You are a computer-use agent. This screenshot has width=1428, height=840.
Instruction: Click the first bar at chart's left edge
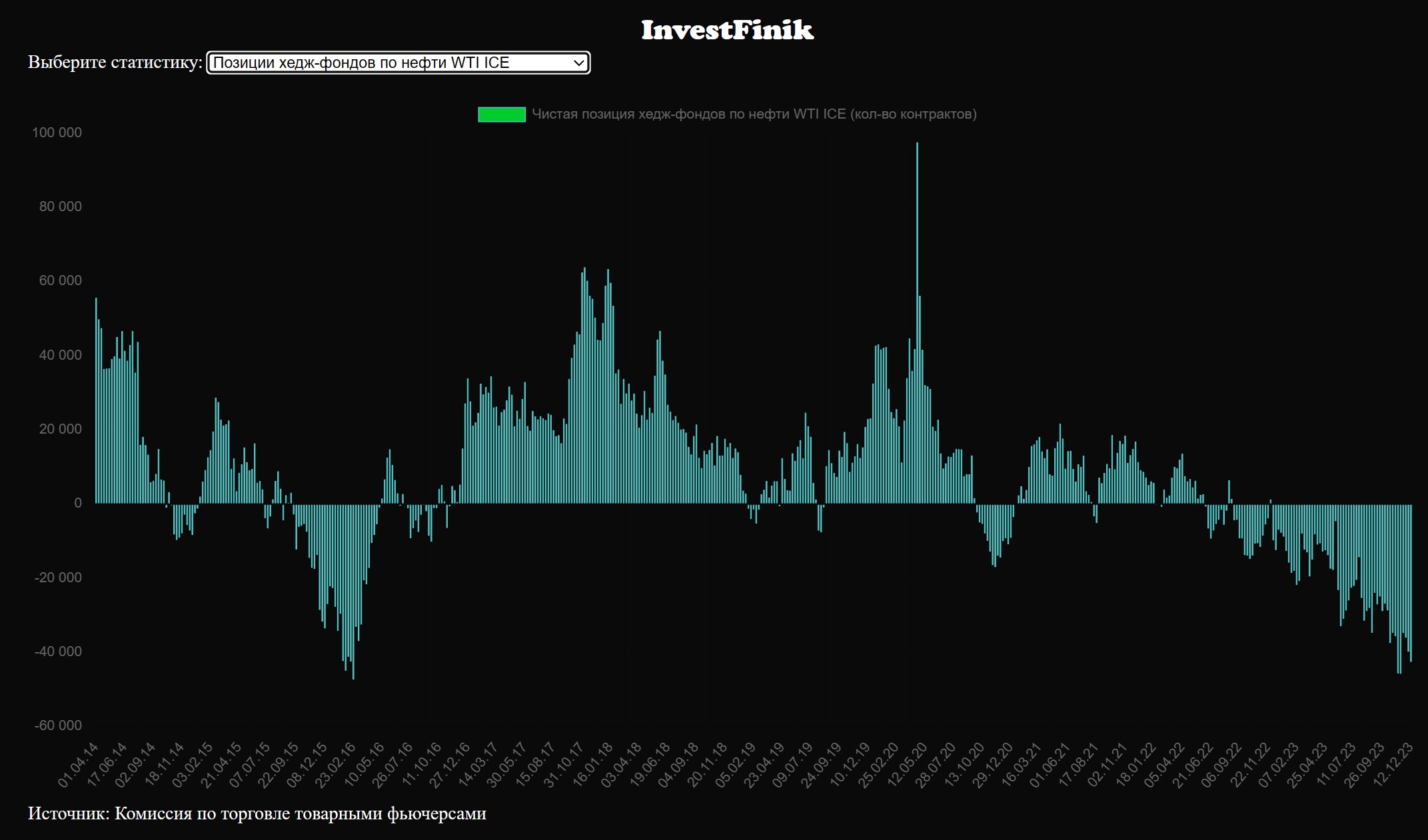click(x=96, y=400)
